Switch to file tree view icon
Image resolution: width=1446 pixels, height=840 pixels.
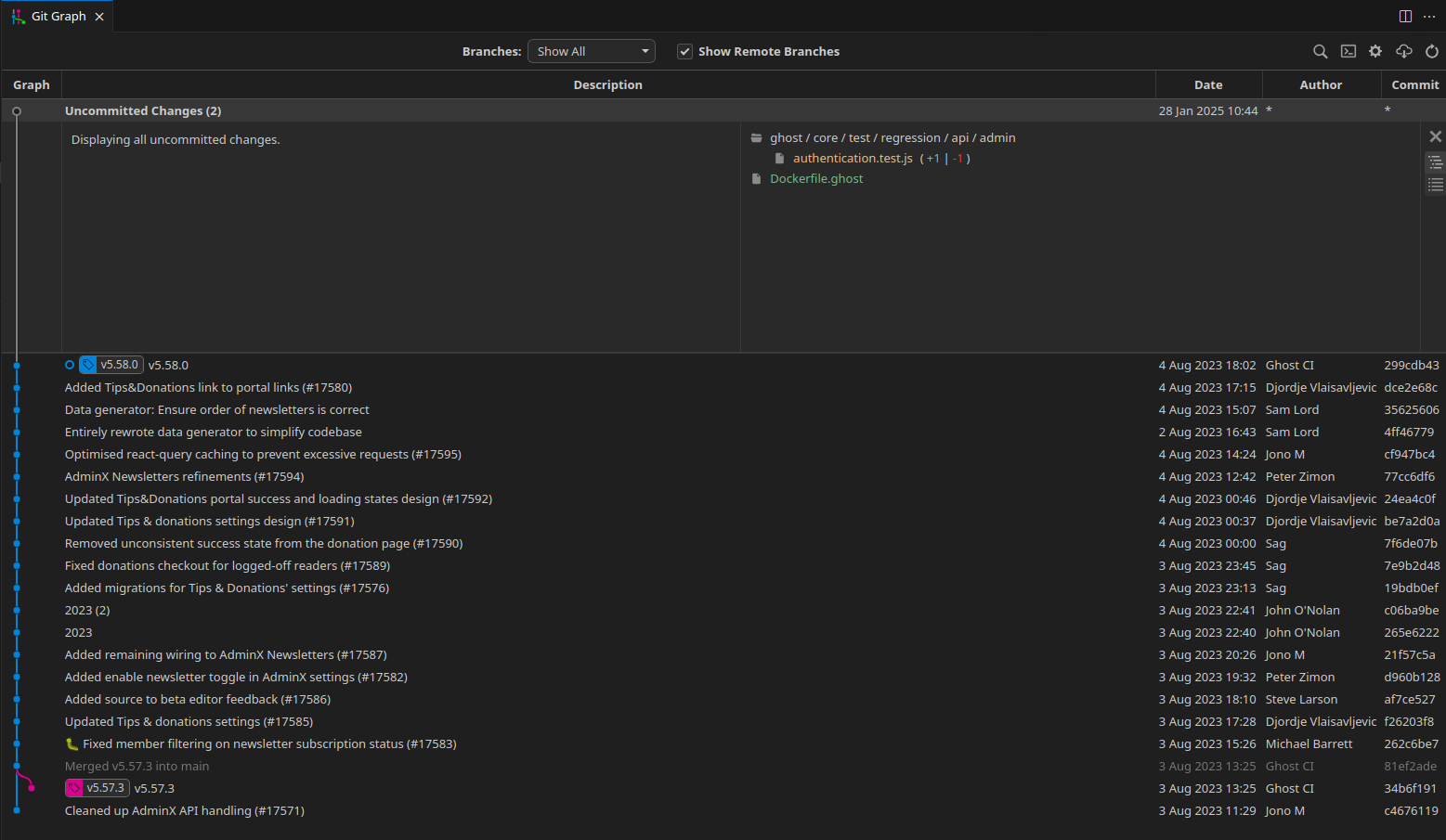pos(1435,162)
